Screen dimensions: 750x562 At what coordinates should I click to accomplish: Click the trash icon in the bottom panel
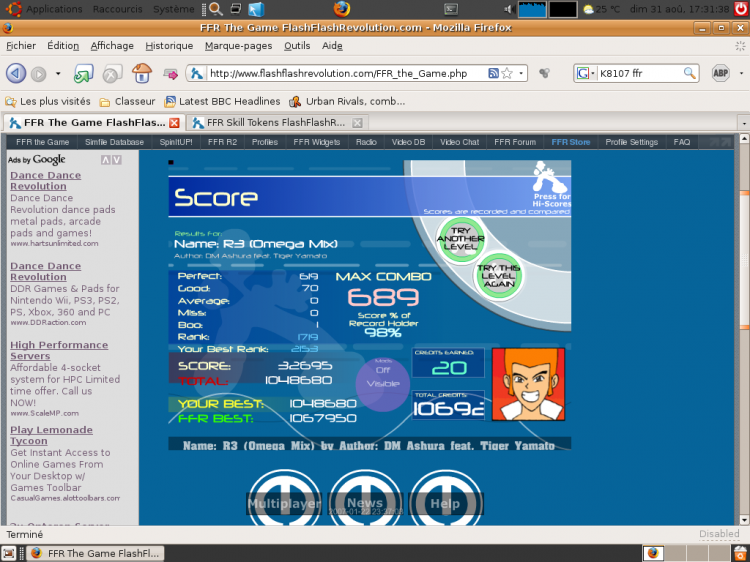tap(741, 553)
